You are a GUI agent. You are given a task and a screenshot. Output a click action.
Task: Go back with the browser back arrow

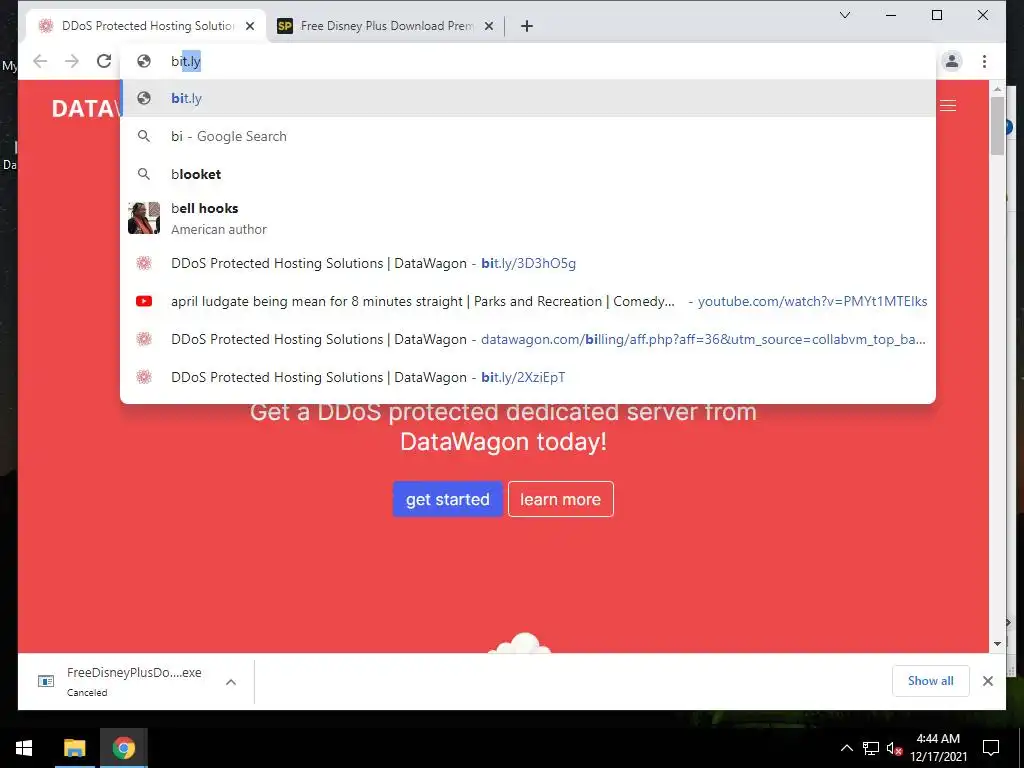(40, 61)
